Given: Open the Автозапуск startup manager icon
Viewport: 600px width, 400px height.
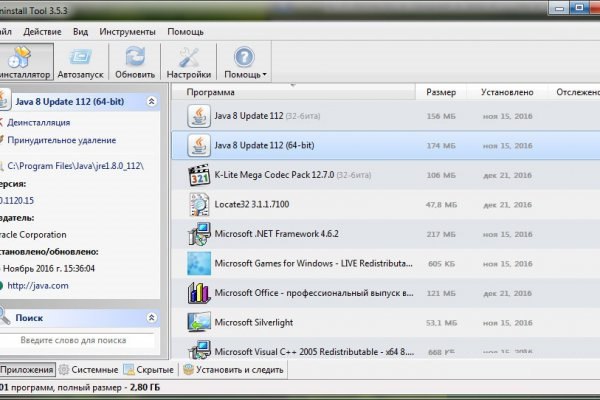Looking at the screenshot, I should pyautogui.click(x=80, y=57).
